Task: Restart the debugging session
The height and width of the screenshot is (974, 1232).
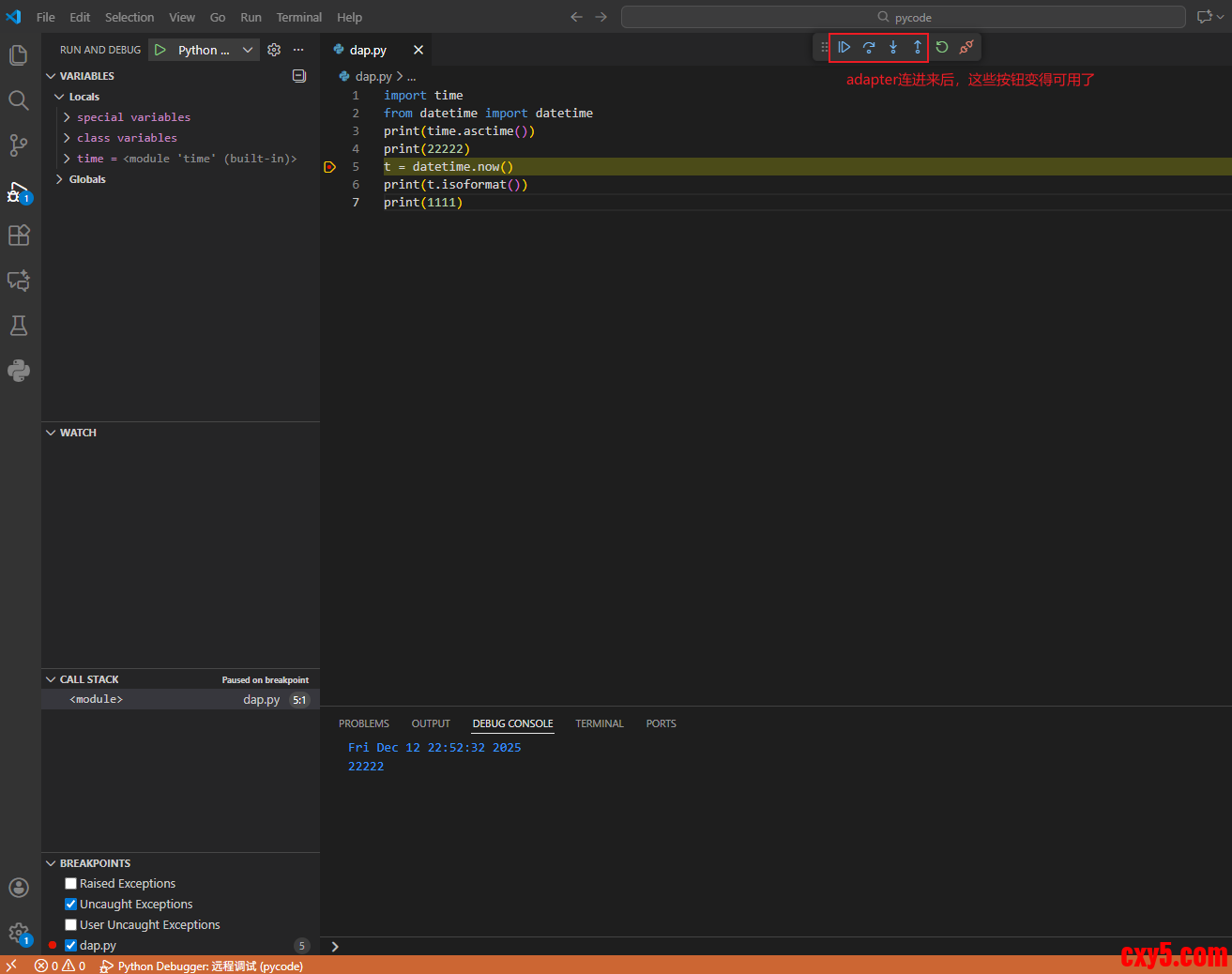Action: click(x=942, y=47)
